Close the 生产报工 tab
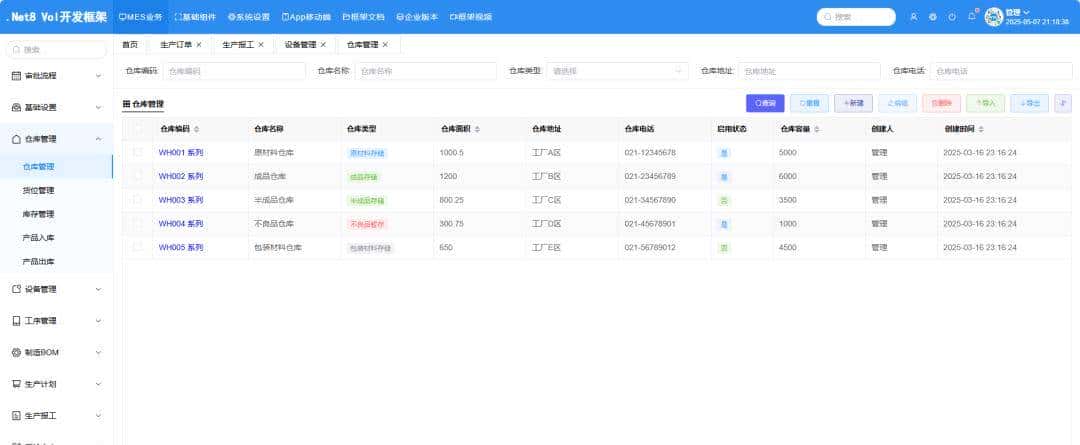1080x445 pixels. point(261,45)
